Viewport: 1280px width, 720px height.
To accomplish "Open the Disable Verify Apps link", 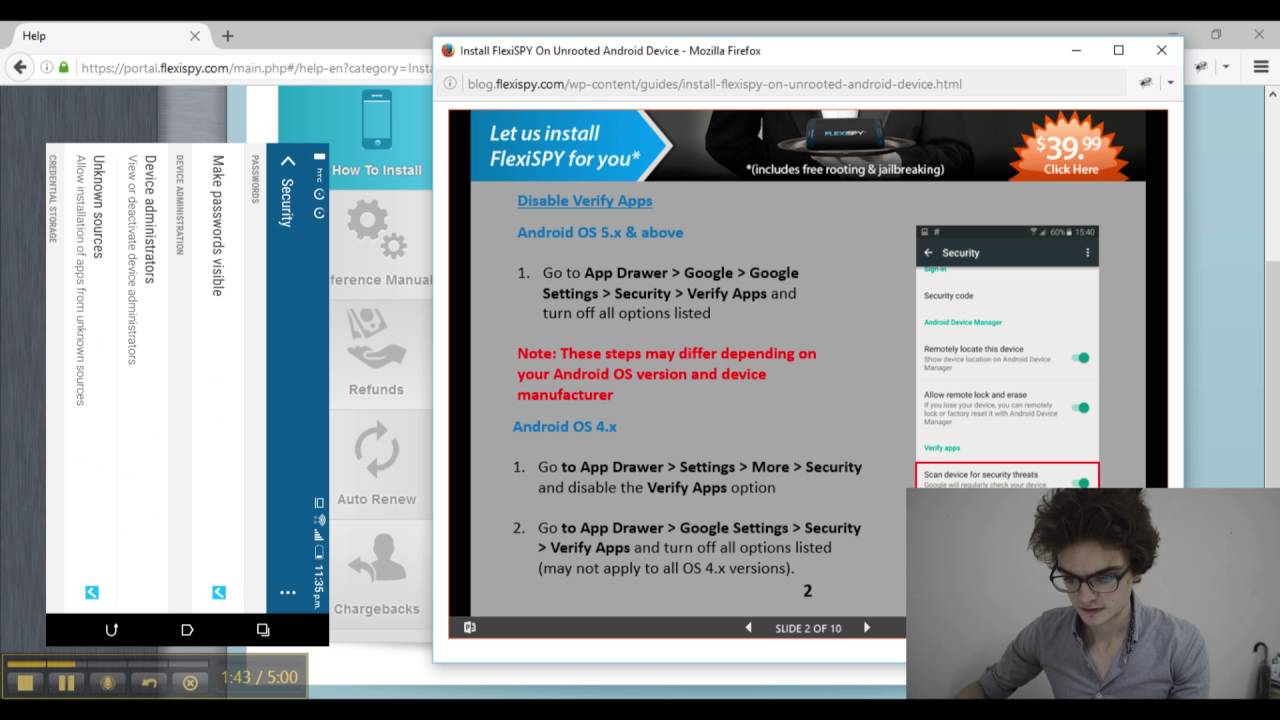I will (584, 200).
